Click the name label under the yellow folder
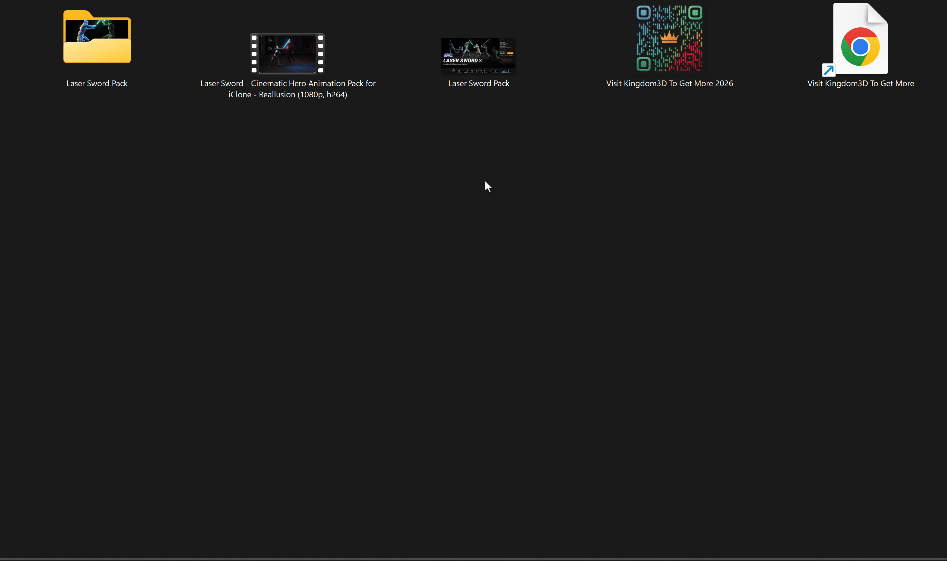This screenshot has width=947, height=561. coord(97,83)
